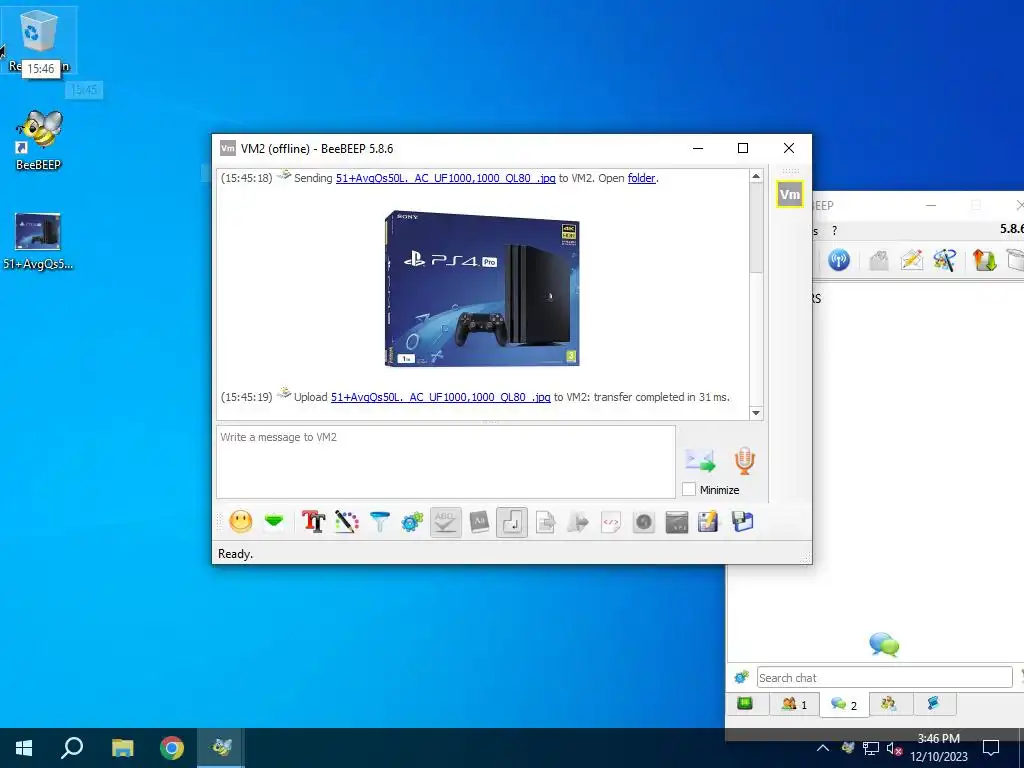Click chat scrollbar up arrow
The width and height of the screenshot is (1024, 768).
coord(756,176)
